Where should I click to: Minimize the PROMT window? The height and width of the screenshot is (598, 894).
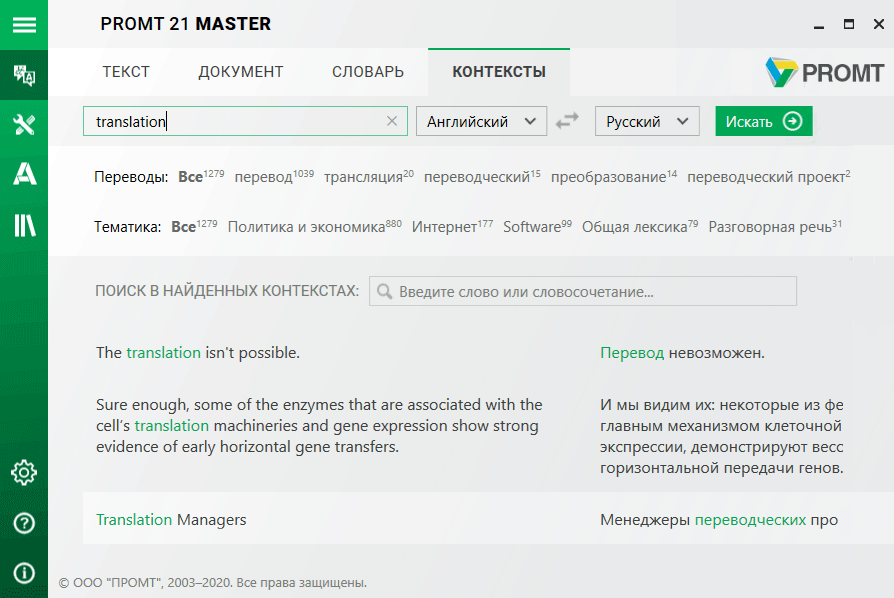(819, 25)
